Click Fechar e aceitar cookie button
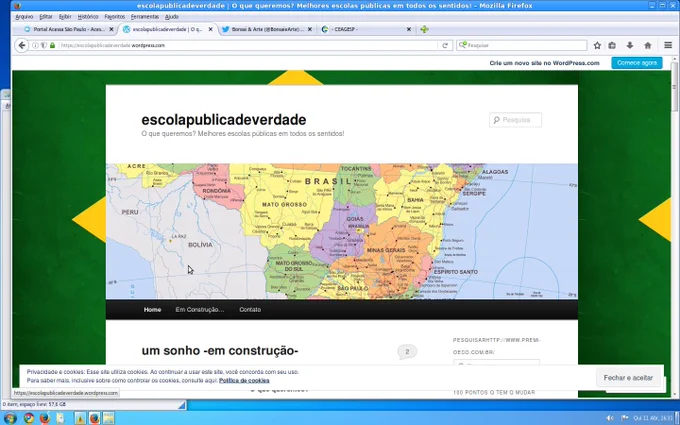The width and height of the screenshot is (680, 425). click(x=628, y=378)
